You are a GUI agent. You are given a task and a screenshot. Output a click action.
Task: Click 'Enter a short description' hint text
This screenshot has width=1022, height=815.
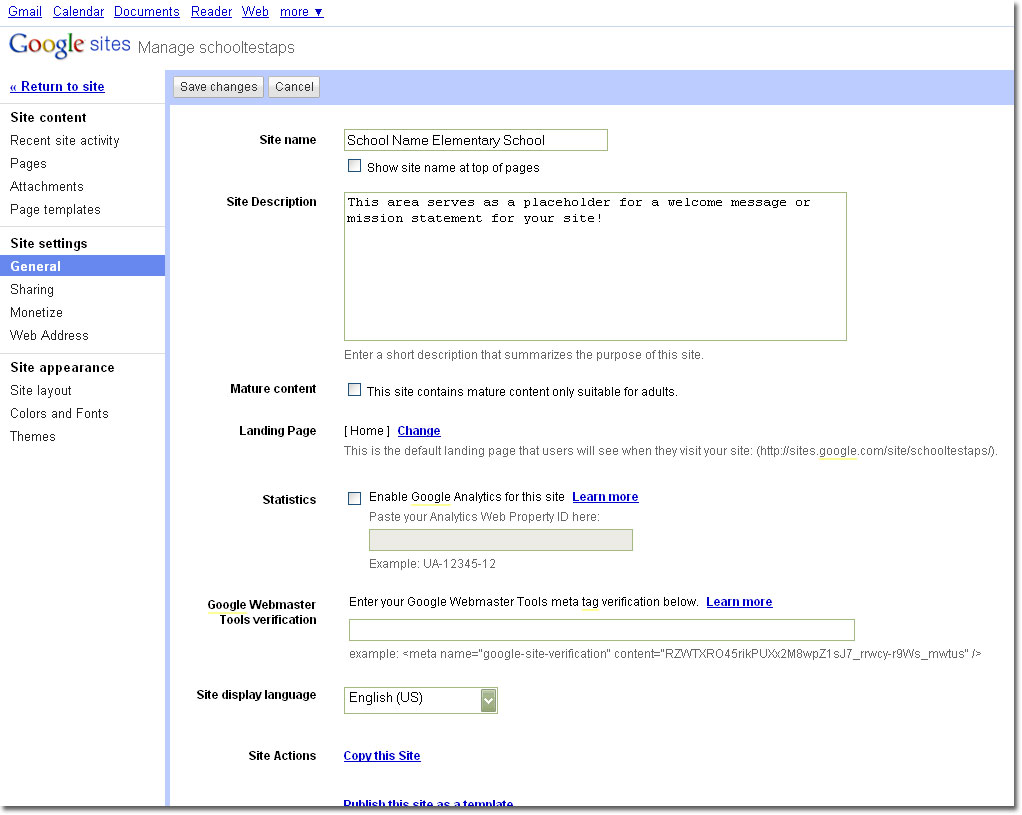[523, 355]
